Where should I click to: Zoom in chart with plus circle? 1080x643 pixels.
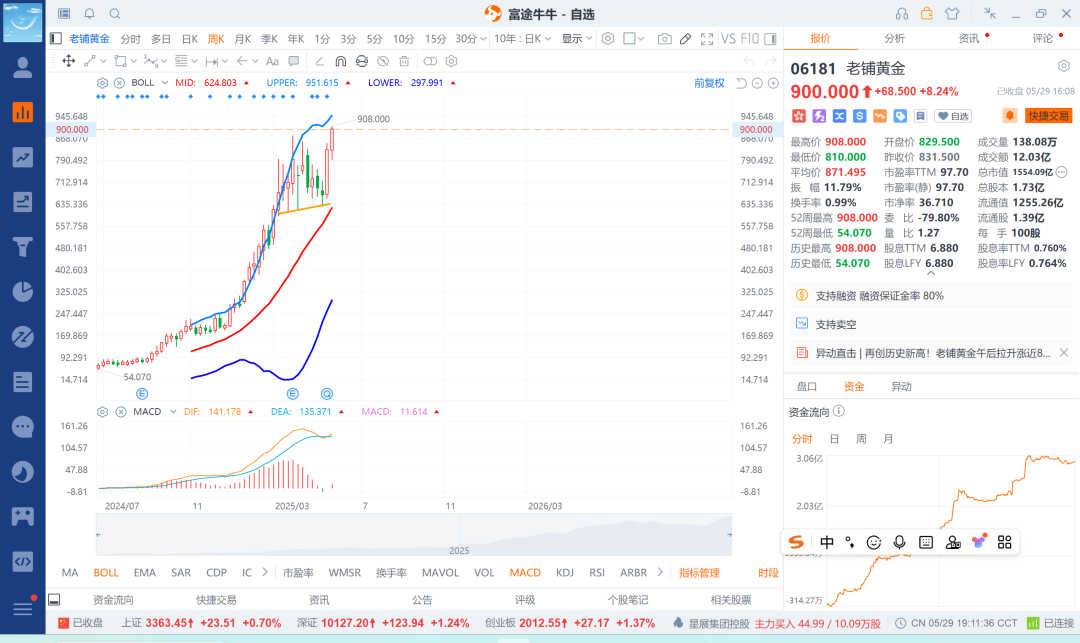click(x=773, y=83)
